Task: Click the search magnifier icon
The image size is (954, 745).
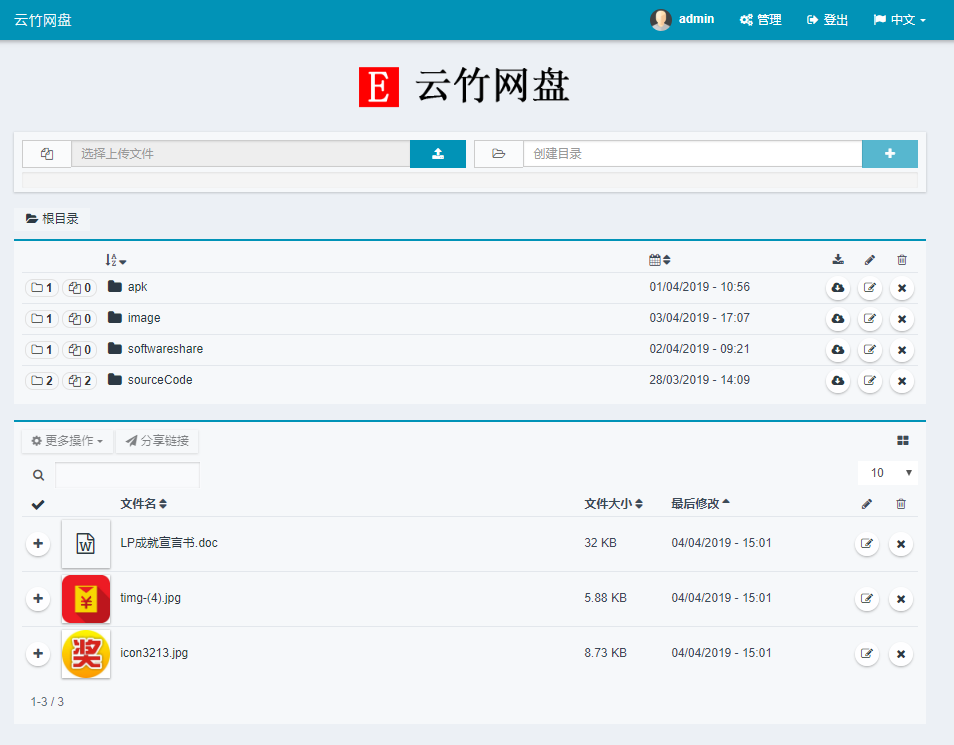Action: 38,474
